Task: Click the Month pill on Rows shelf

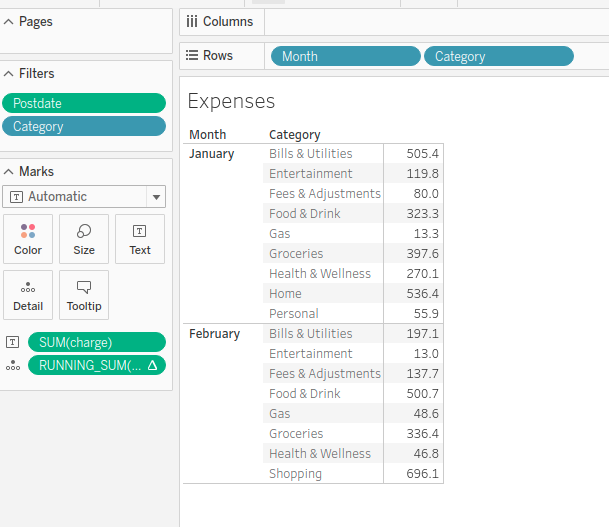Action: 345,57
